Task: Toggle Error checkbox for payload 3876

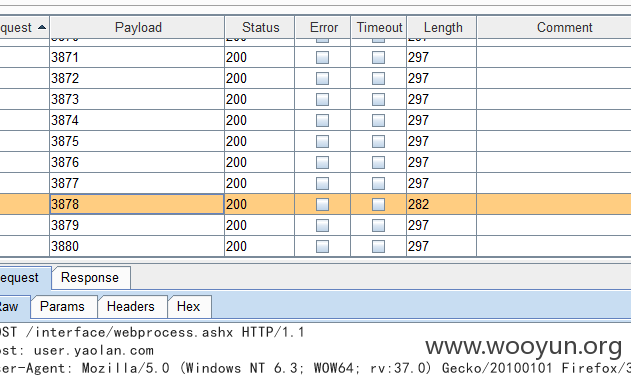Action: pyautogui.click(x=322, y=163)
